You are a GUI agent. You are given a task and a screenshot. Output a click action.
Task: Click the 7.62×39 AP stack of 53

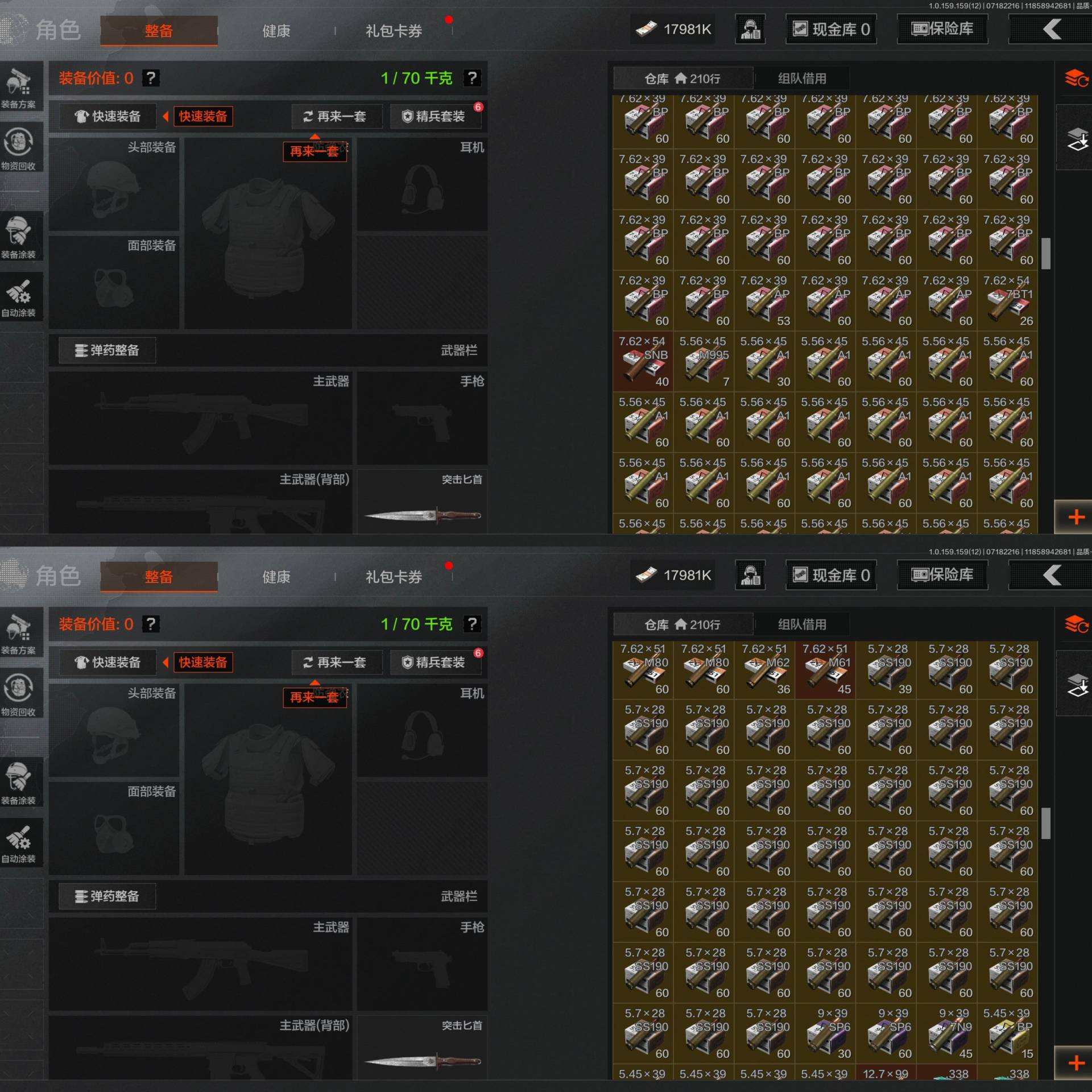(x=765, y=300)
